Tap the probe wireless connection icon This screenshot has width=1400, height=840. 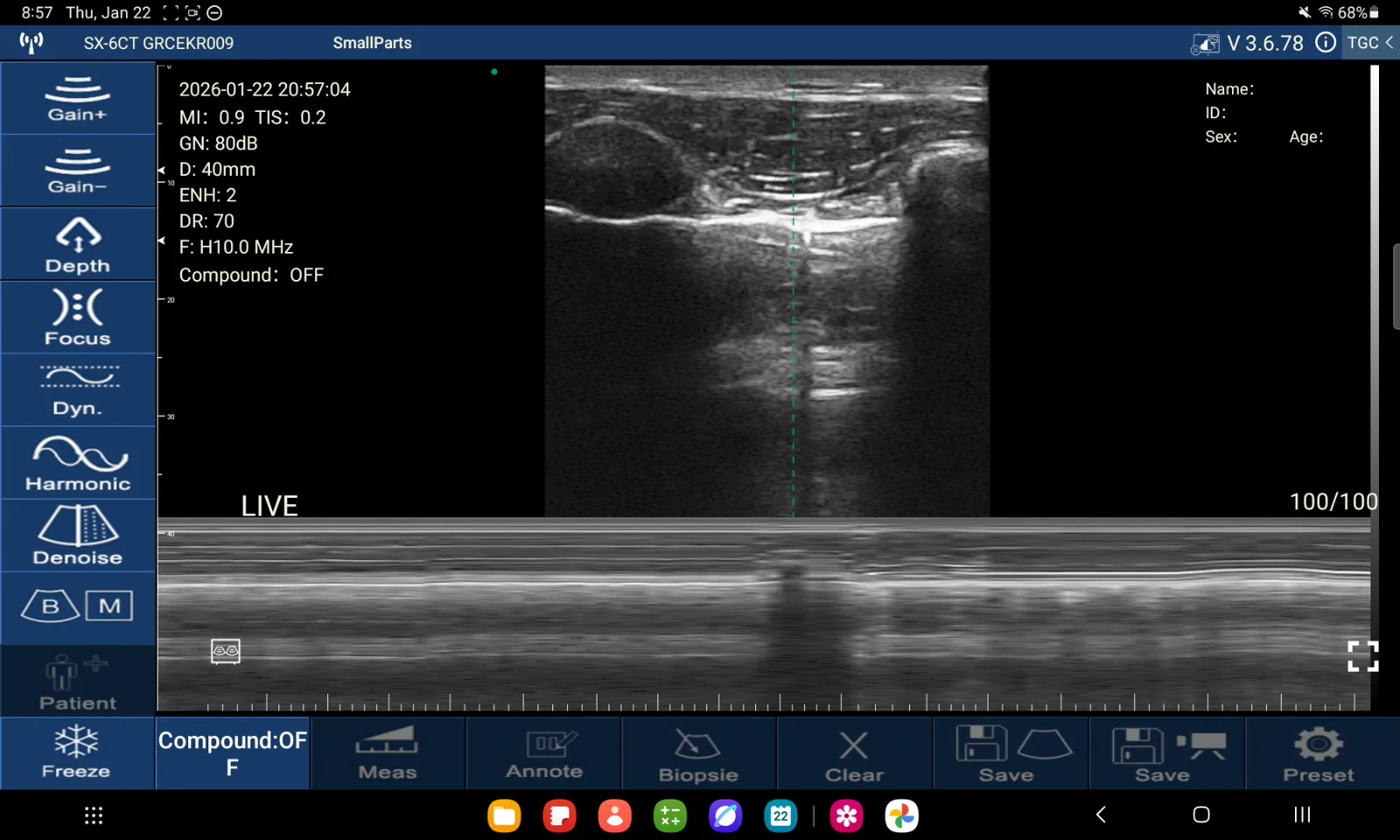tap(31, 42)
